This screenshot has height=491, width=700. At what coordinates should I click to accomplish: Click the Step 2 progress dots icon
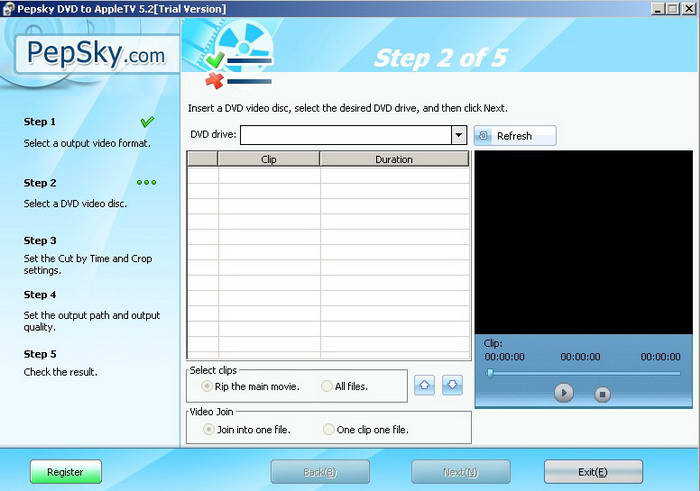pyautogui.click(x=146, y=182)
